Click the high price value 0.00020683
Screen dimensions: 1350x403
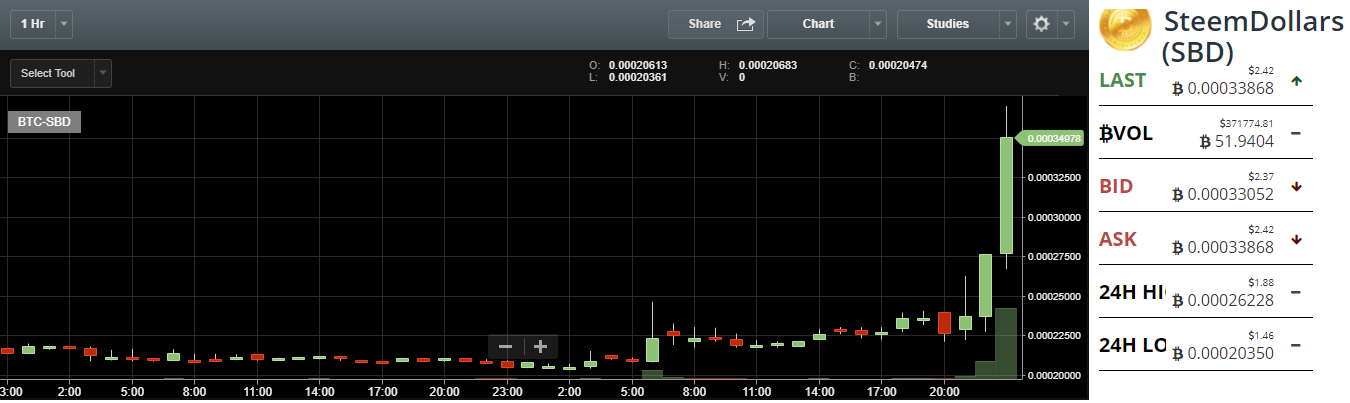tap(768, 65)
